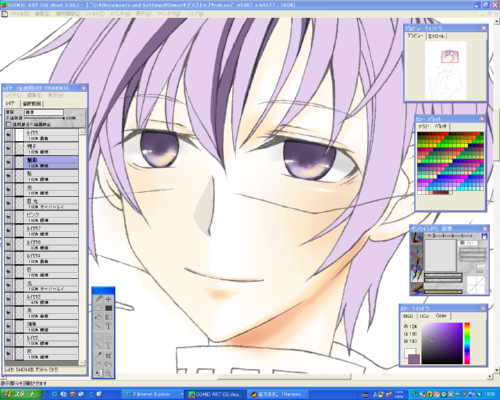Open the フィルタ menu in menu bar

pos(95,14)
